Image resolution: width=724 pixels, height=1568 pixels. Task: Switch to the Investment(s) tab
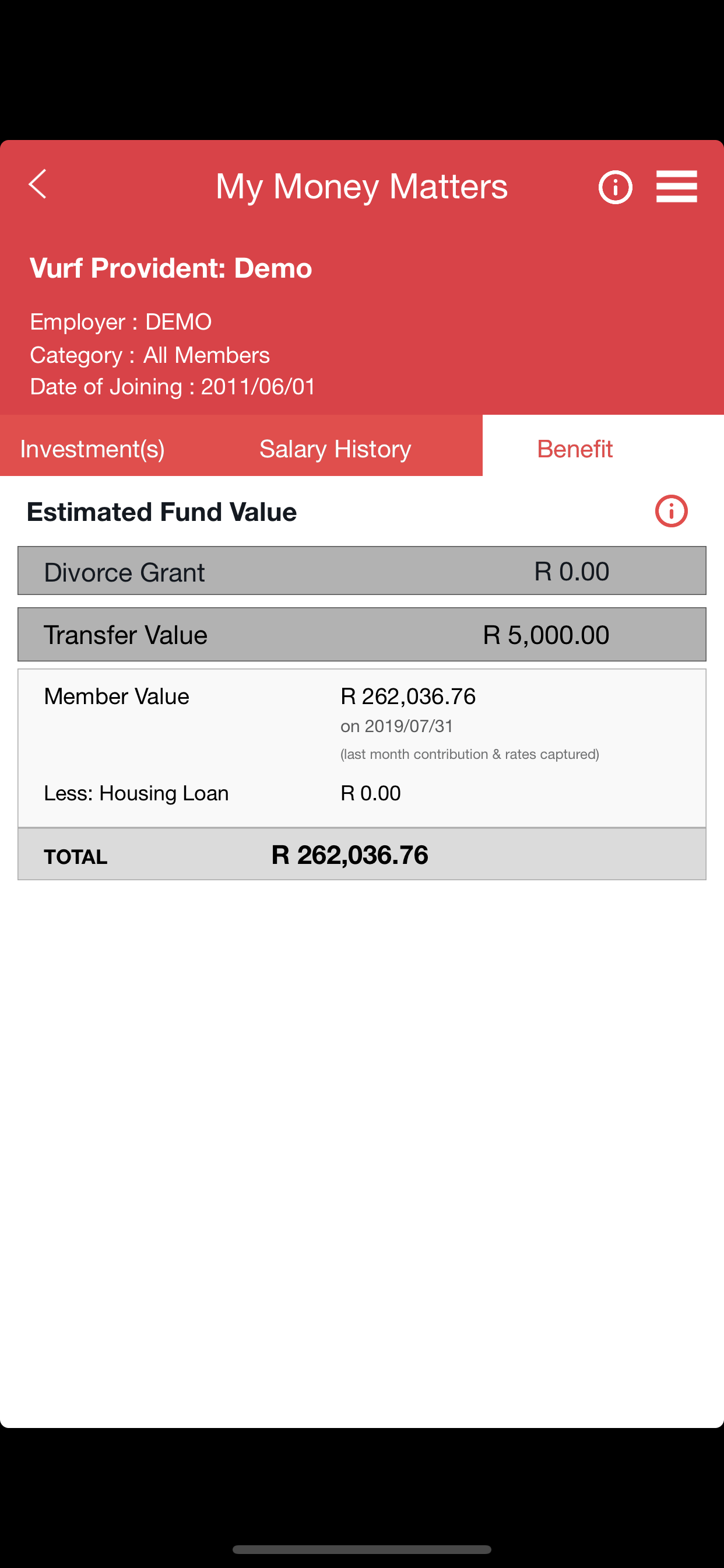(x=93, y=449)
